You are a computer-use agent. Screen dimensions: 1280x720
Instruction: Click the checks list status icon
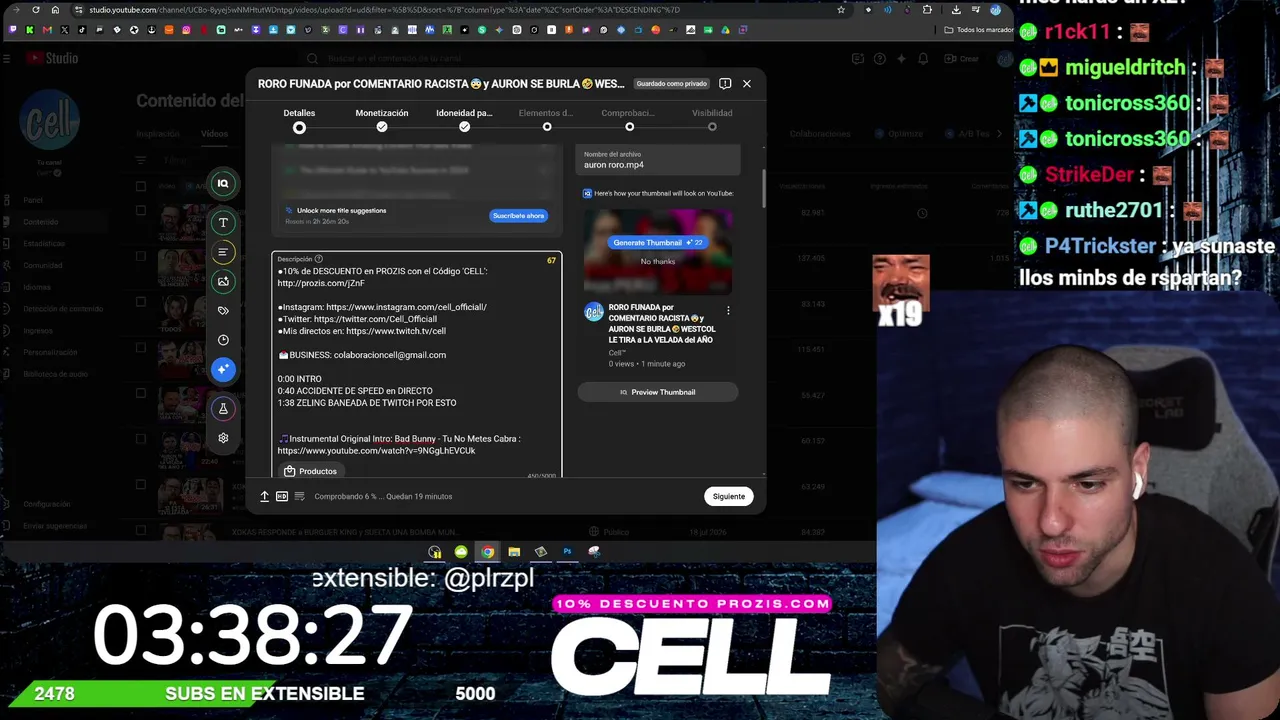pyautogui.click(x=299, y=496)
